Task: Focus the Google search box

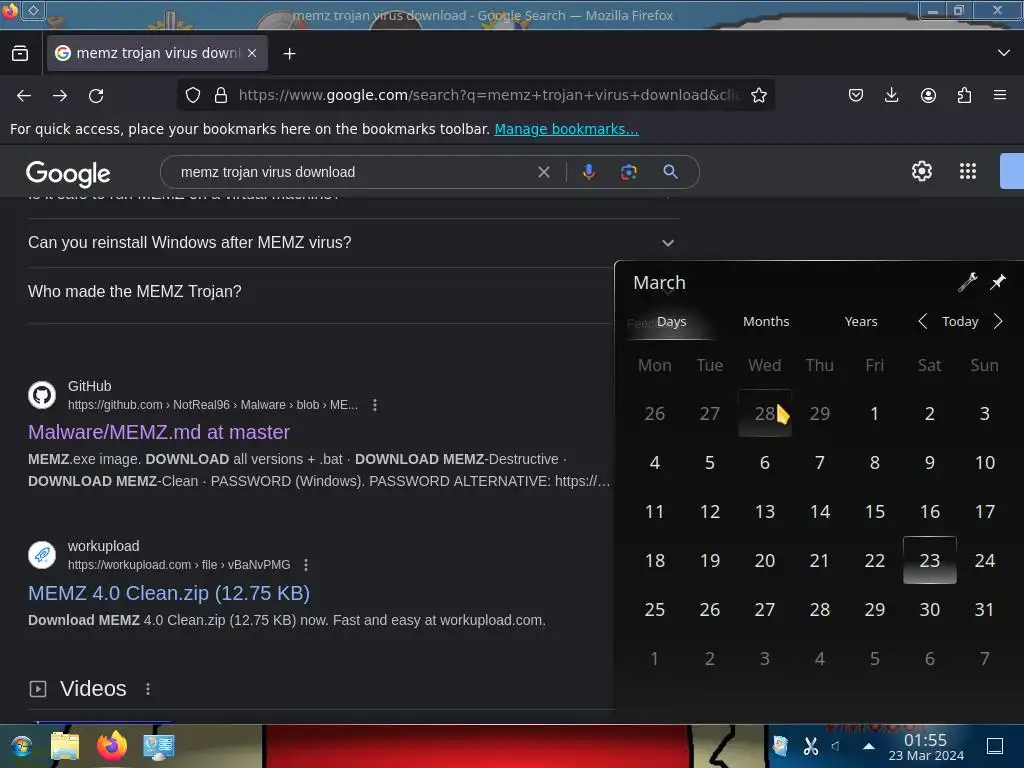Action: (x=353, y=172)
